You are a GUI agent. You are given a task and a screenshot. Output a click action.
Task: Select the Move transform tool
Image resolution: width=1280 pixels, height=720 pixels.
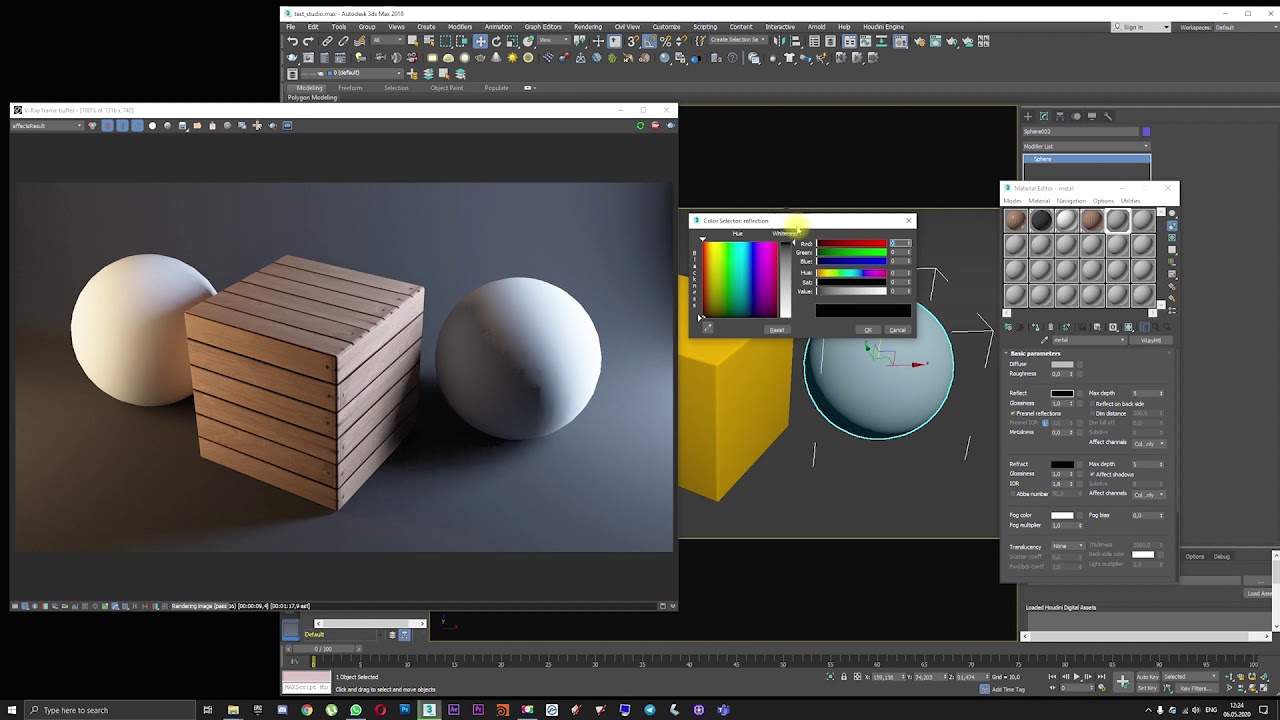click(480, 41)
